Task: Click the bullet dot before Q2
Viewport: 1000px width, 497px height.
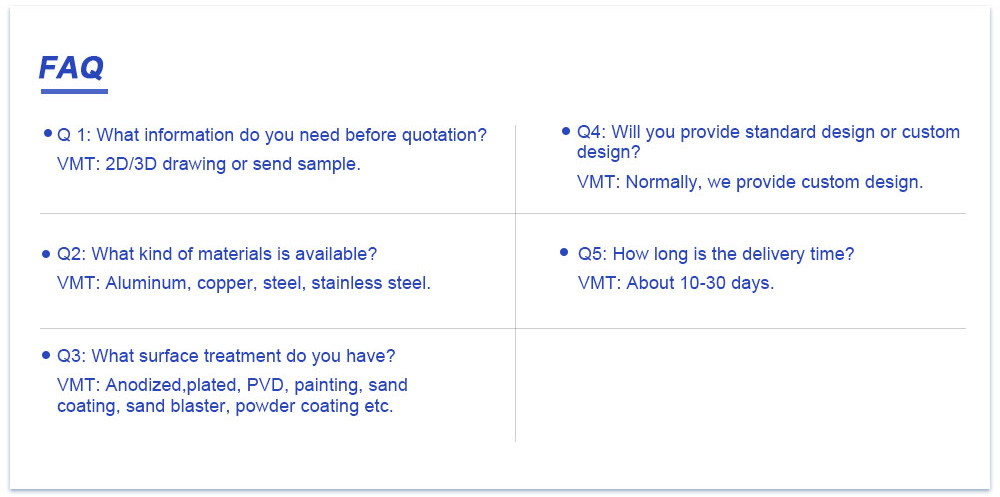Action: [x=46, y=254]
